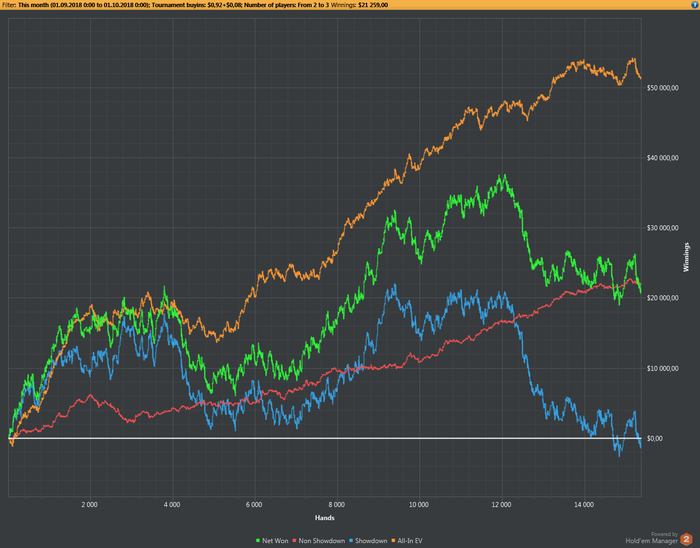Click the $10 000,00 axis label
The width and height of the screenshot is (700, 548).
(662, 369)
